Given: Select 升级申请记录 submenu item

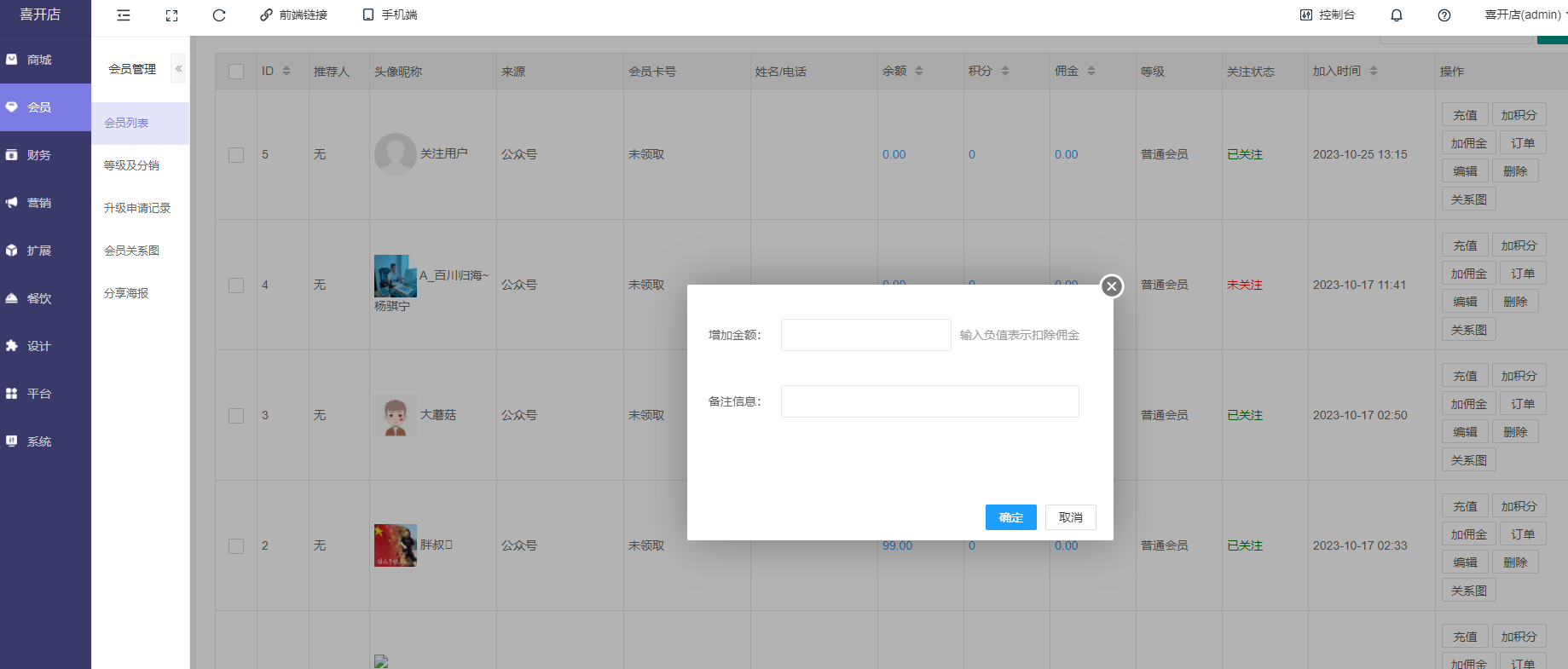Looking at the screenshot, I should (141, 208).
